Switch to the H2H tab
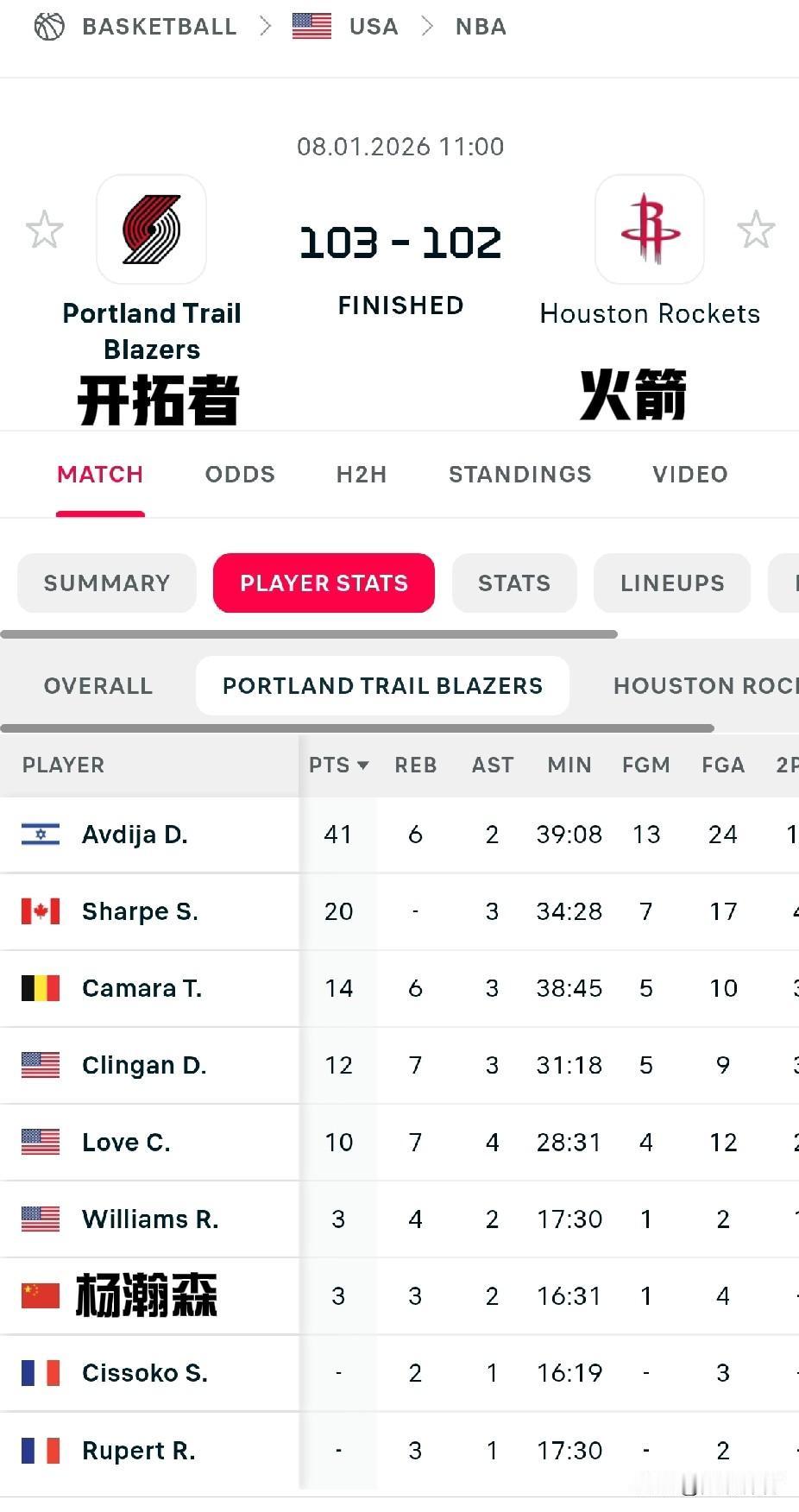The height and width of the screenshot is (1512, 799). click(x=361, y=474)
